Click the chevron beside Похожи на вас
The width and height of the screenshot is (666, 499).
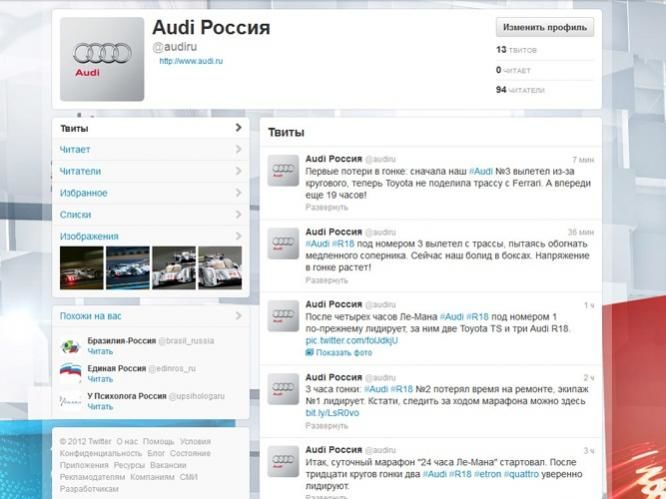point(238,316)
